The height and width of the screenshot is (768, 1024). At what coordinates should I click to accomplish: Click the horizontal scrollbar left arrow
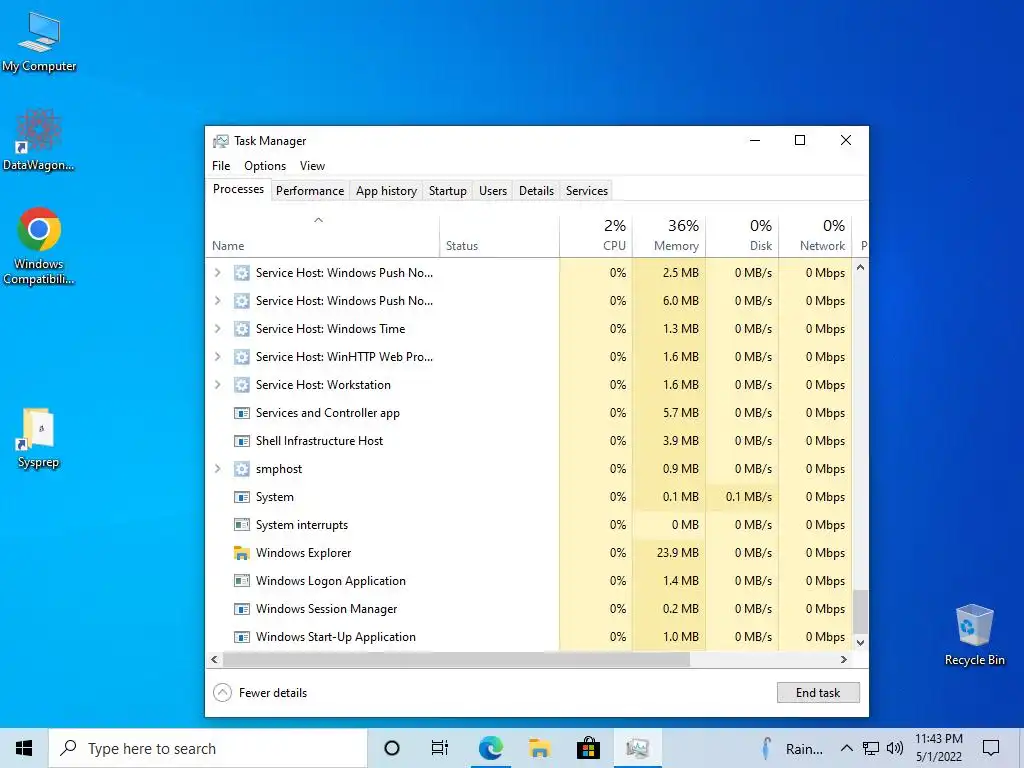point(214,660)
